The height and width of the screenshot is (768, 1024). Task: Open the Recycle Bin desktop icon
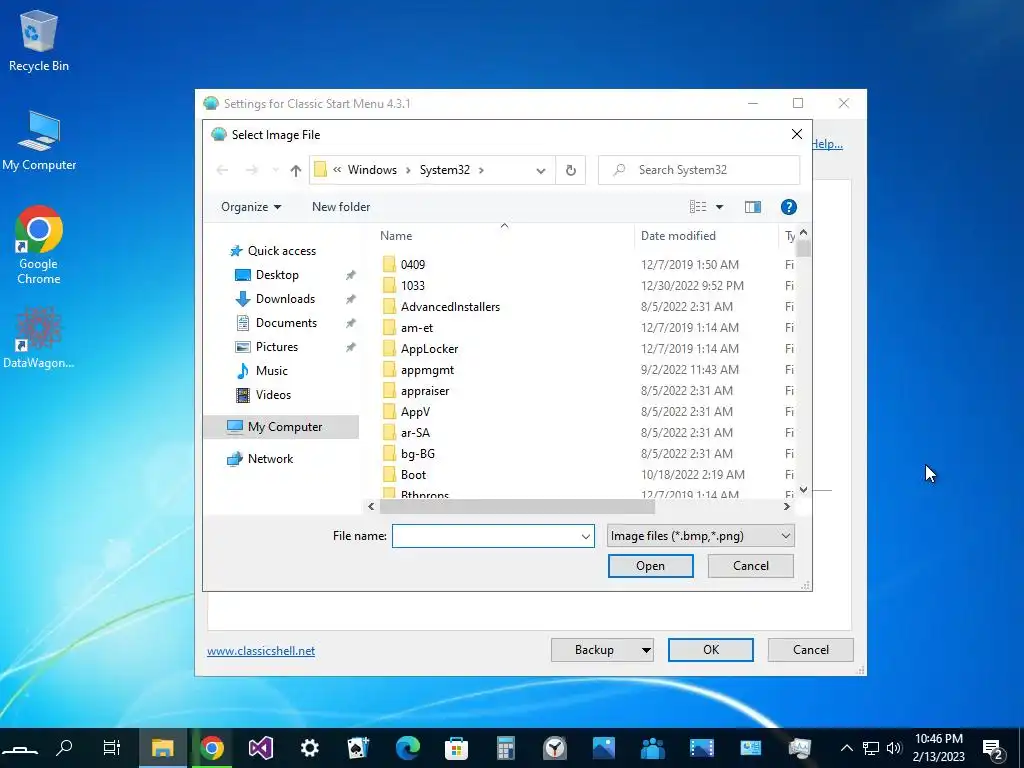[39, 41]
